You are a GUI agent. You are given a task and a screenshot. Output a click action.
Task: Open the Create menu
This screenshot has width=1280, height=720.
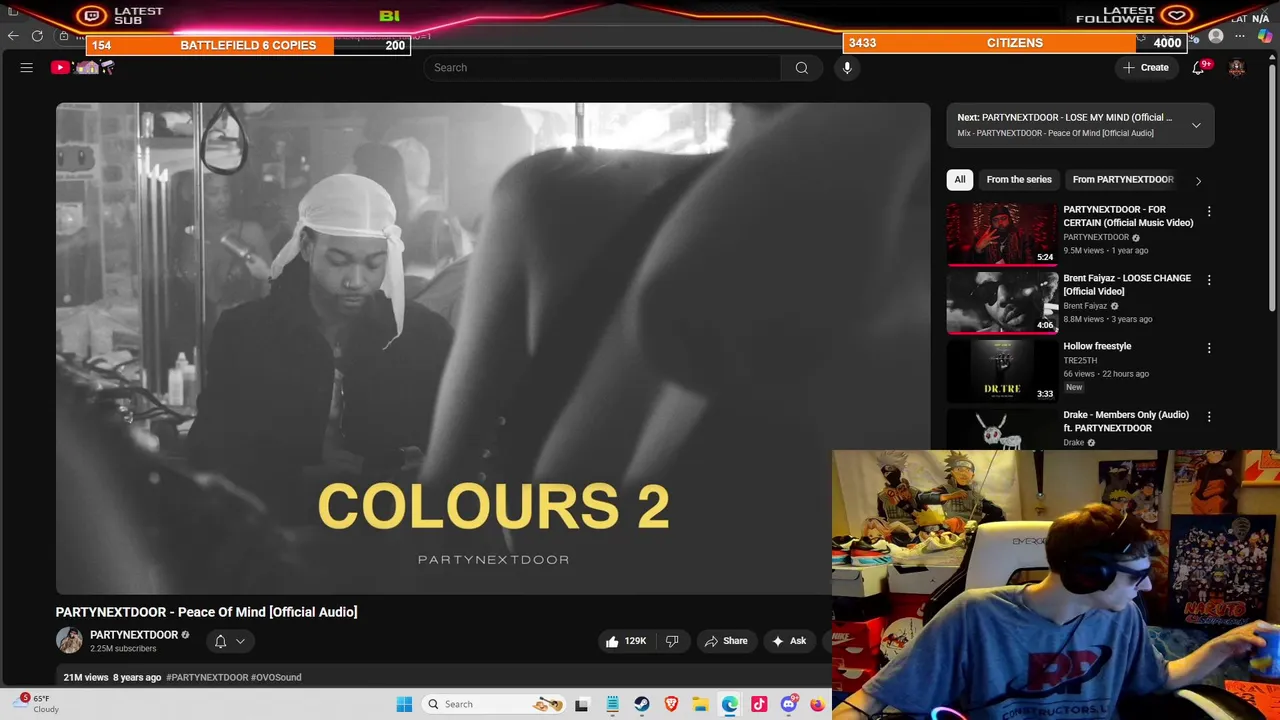point(1145,67)
